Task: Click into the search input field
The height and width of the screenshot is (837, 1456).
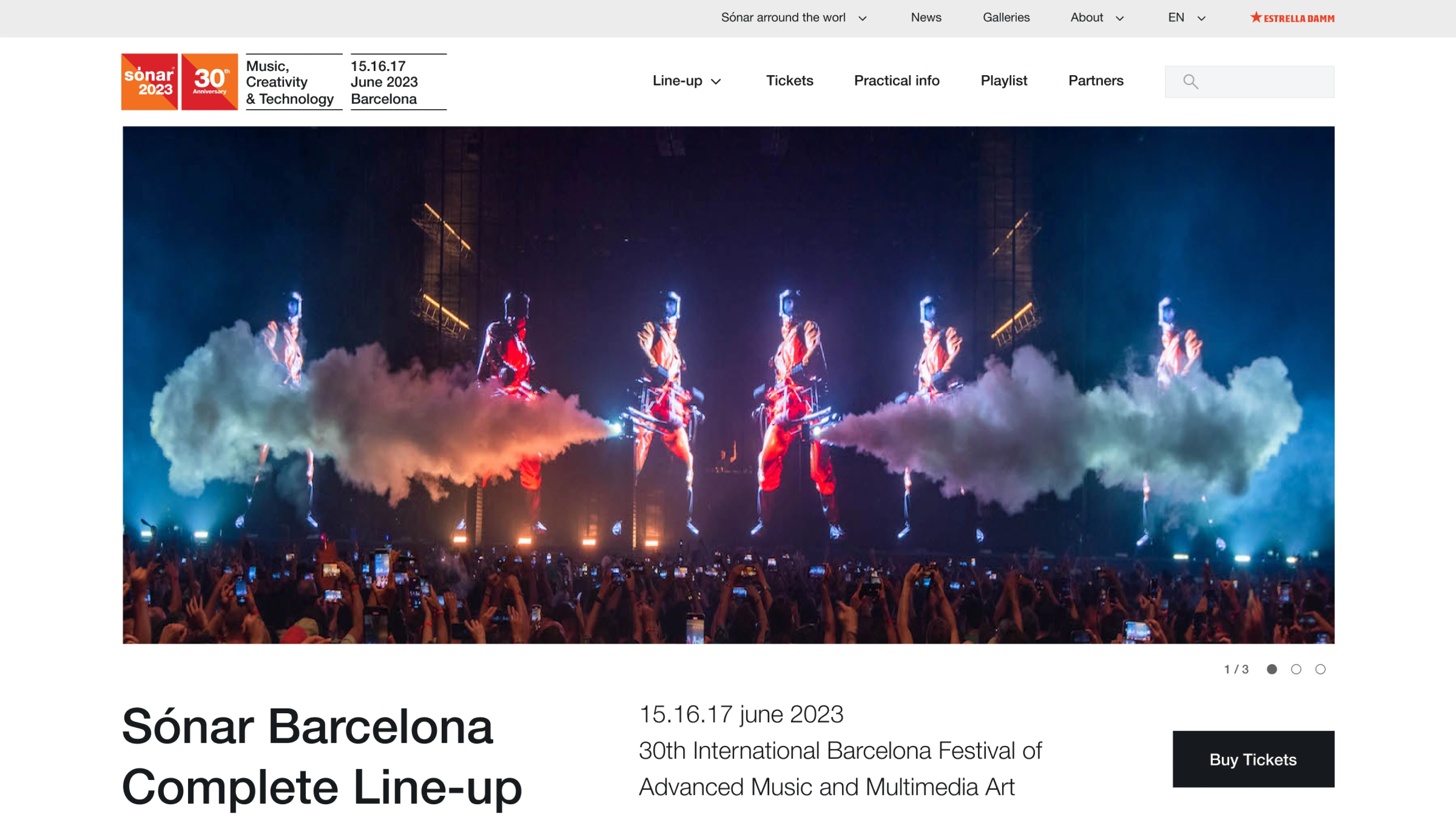Action: pyautogui.click(x=1250, y=82)
